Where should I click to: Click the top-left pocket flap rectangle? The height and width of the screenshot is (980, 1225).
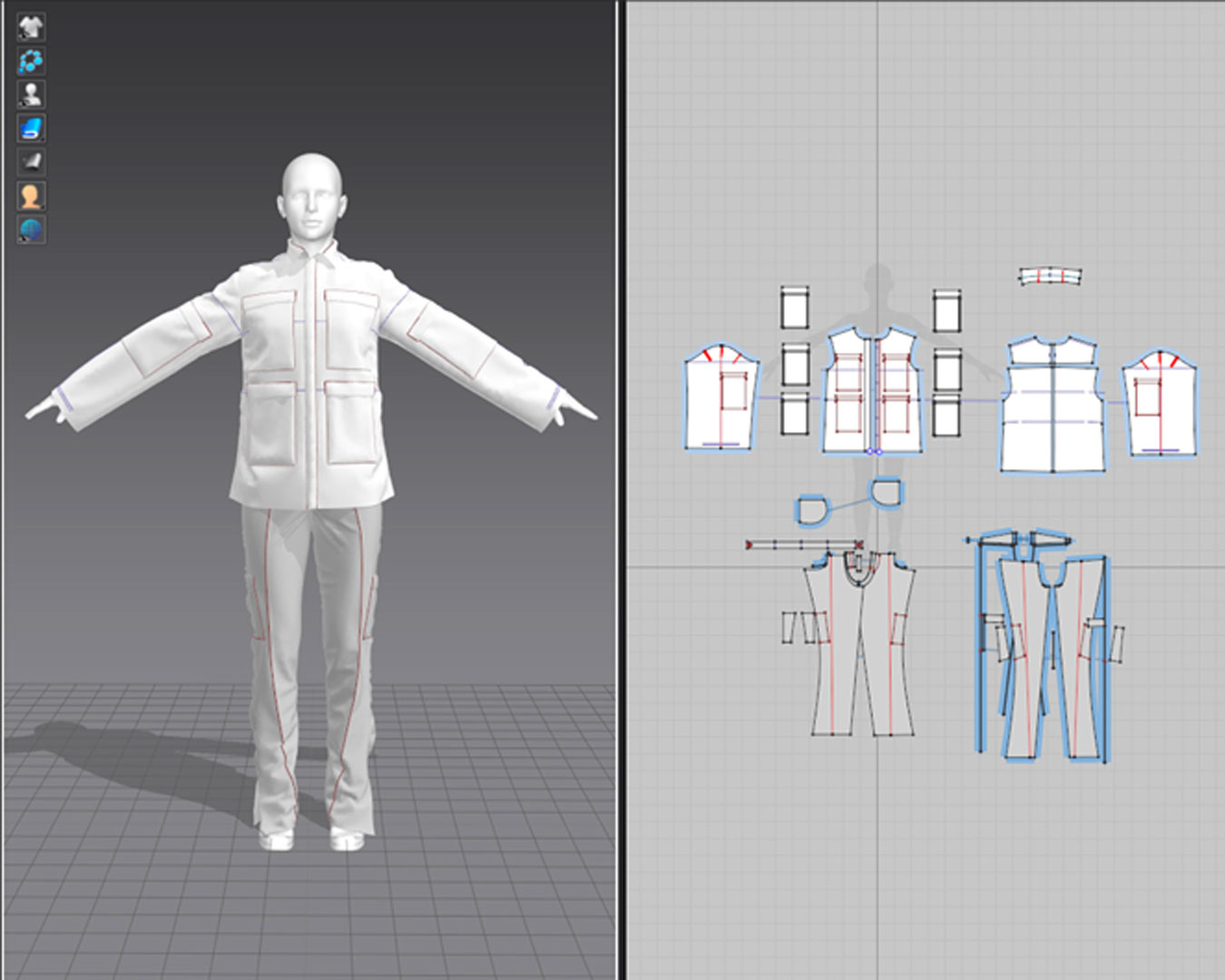795,309
